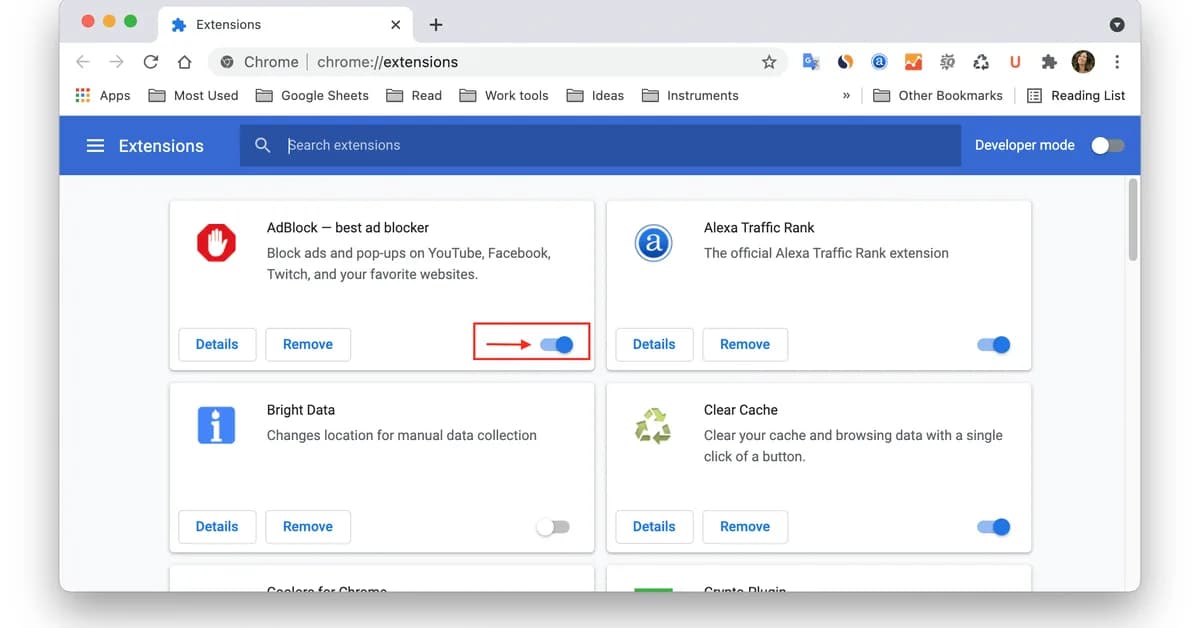
Task: Click the Alexa extension icon in toolbar
Action: point(879,62)
